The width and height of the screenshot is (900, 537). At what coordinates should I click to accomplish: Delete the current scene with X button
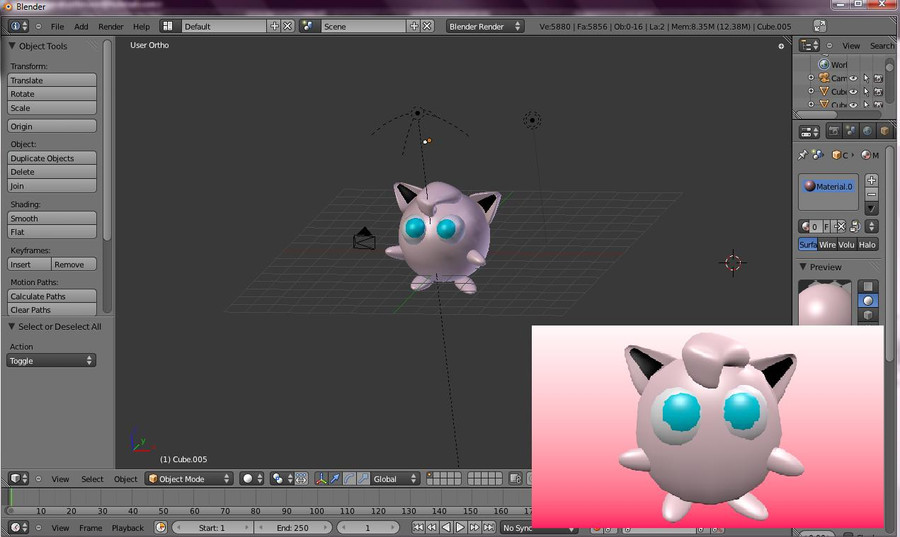427,26
